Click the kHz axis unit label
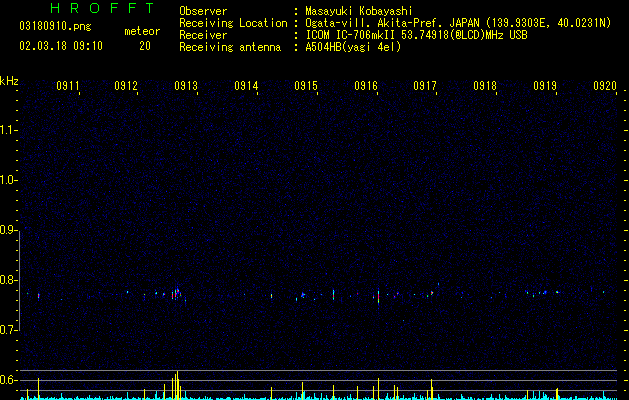This screenshot has height=400, width=629. tap(9, 81)
